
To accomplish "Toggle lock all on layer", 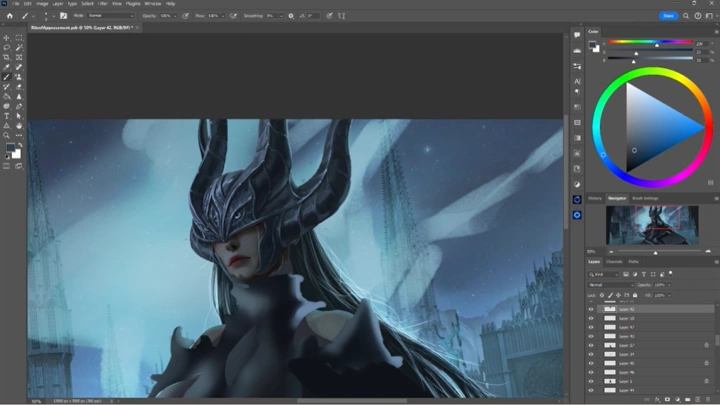I will (x=635, y=295).
